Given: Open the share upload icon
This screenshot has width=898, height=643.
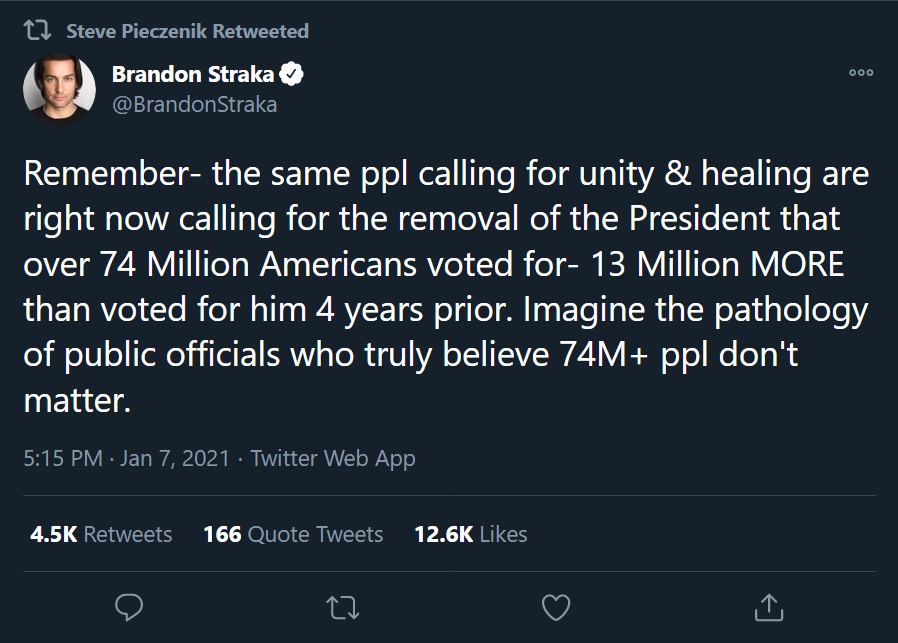Looking at the screenshot, I should tap(769, 608).
